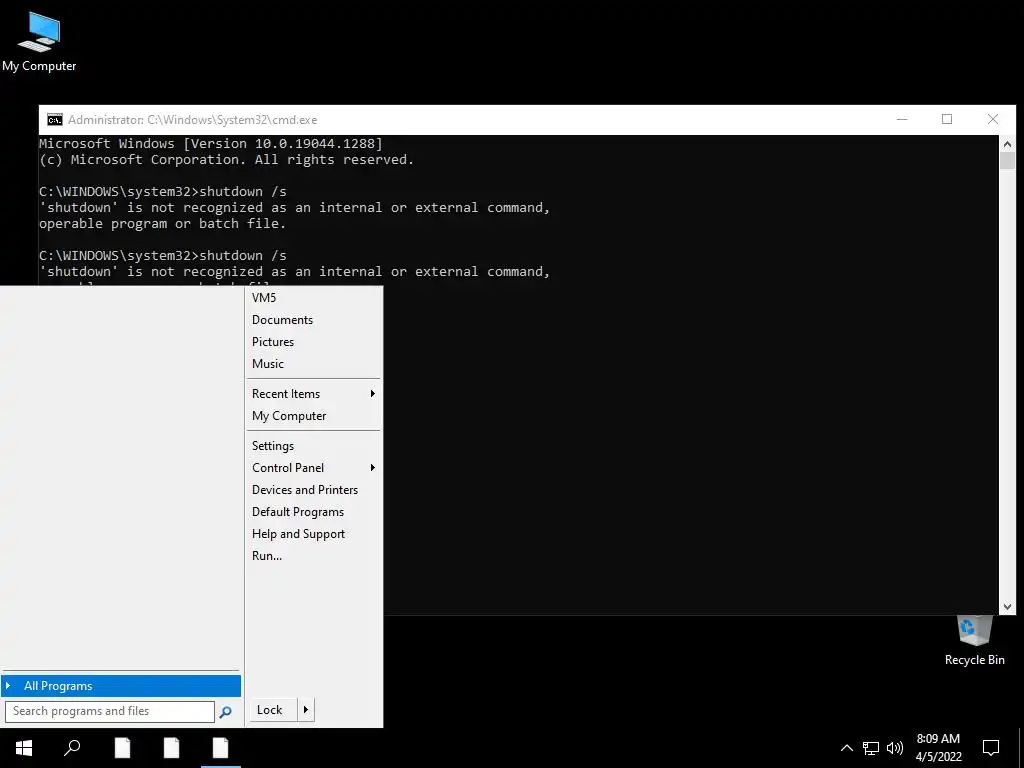The height and width of the screenshot is (768, 1024).
Task: Click the Microsoft Corporation copyright line
Action: [227, 160]
